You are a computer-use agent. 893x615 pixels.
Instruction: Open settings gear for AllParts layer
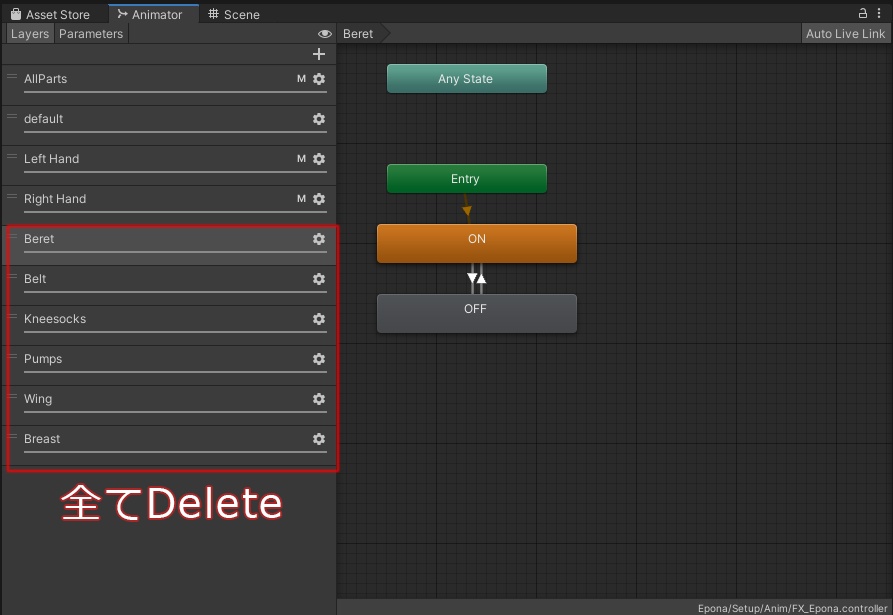tap(319, 79)
